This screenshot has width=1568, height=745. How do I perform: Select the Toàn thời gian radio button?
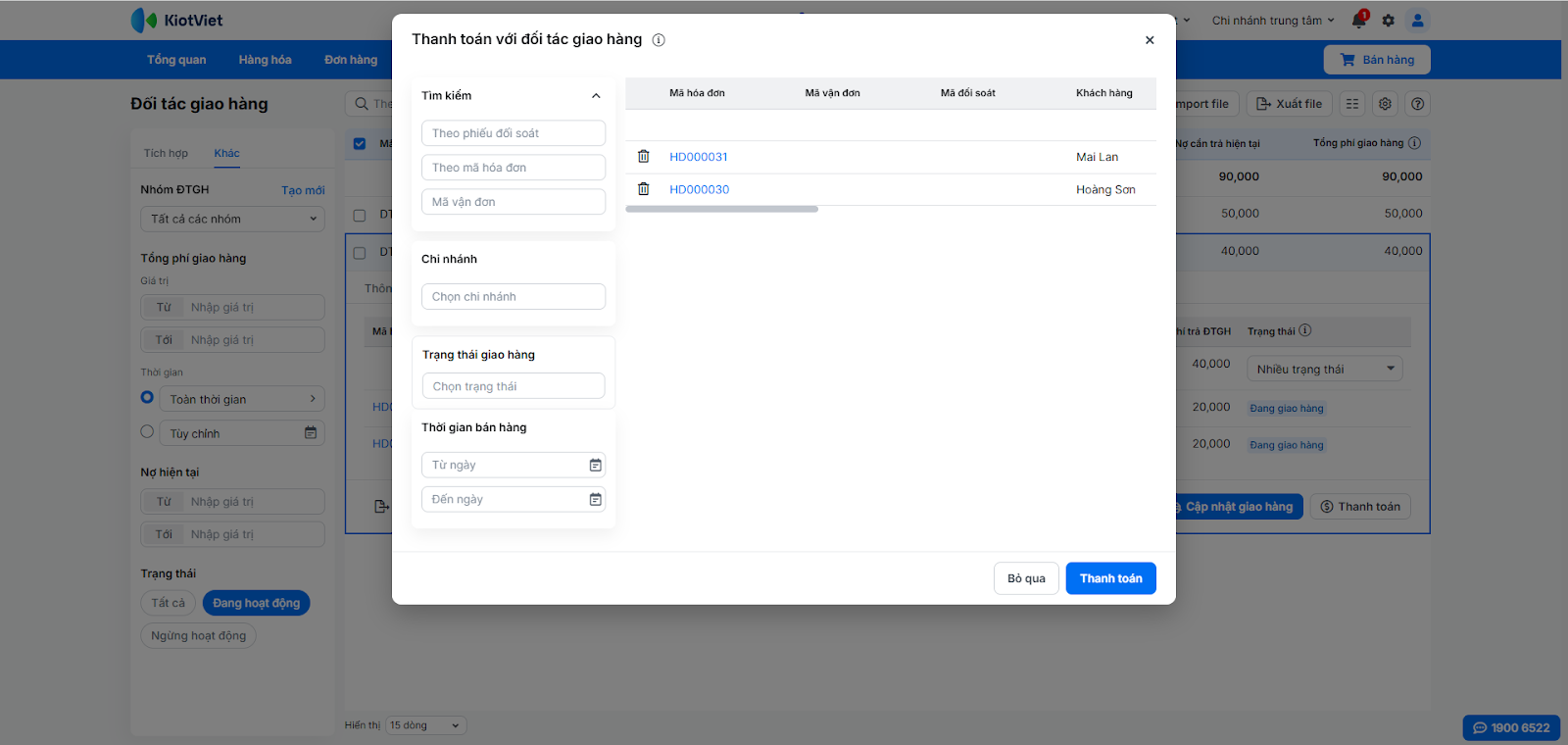click(x=147, y=398)
